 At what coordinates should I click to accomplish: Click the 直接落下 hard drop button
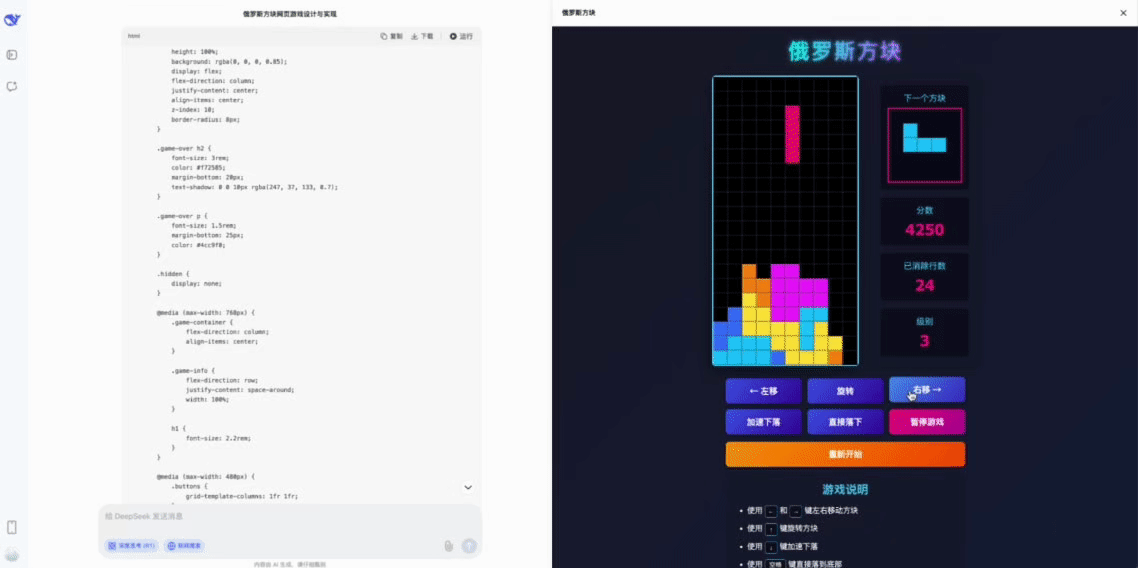[x=845, y=421]
